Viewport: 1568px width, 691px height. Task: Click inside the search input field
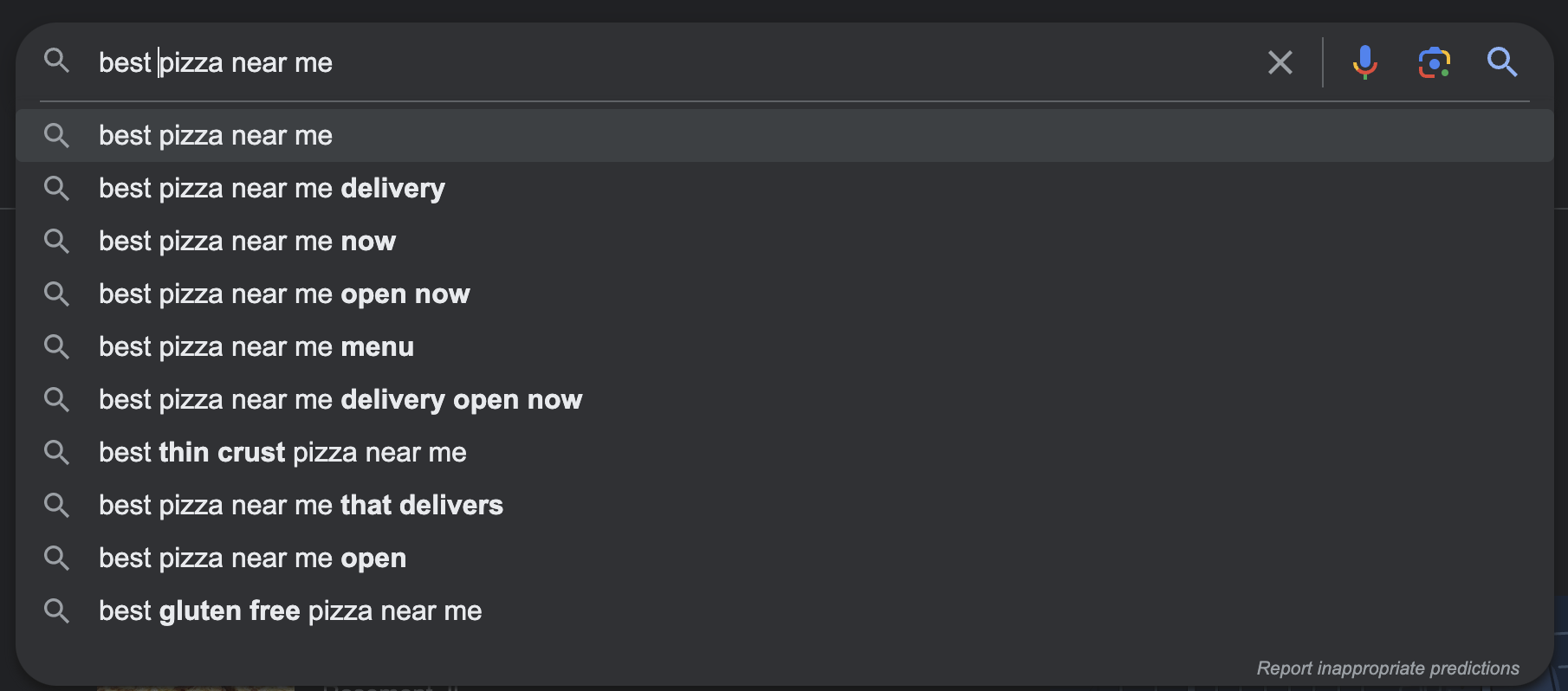606,61
